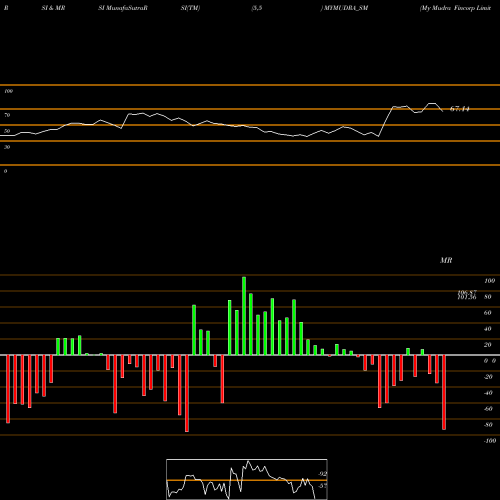The width and height of the screenshot is (500, 500).
Task: Click the MR axis label -100
Action: [x=490, y=441]
